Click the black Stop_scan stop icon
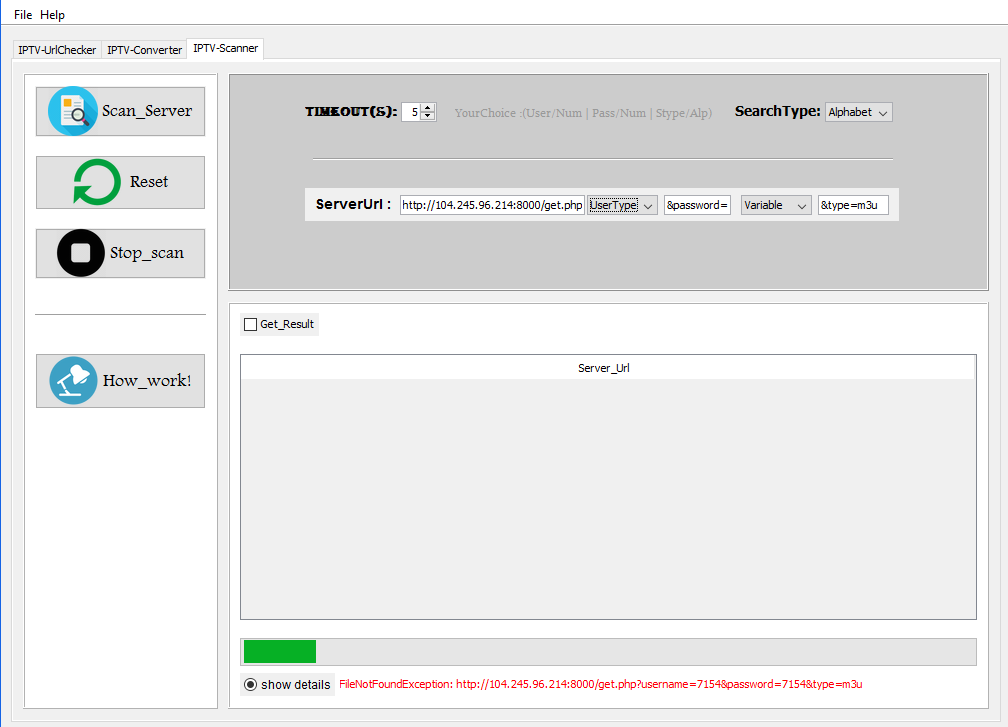The image size is (1008, 727). 81,253
